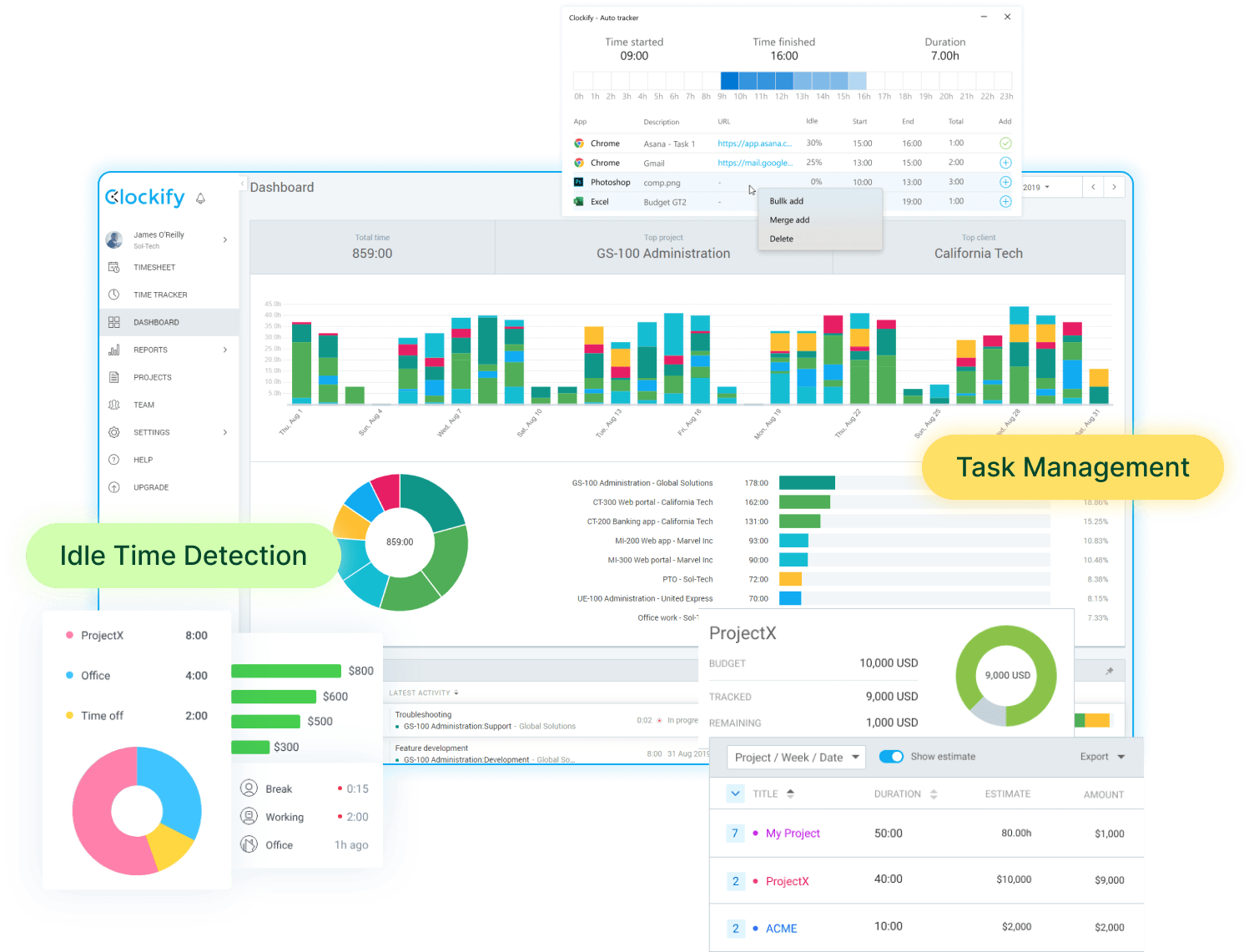Click the Working status person icon

249,816
